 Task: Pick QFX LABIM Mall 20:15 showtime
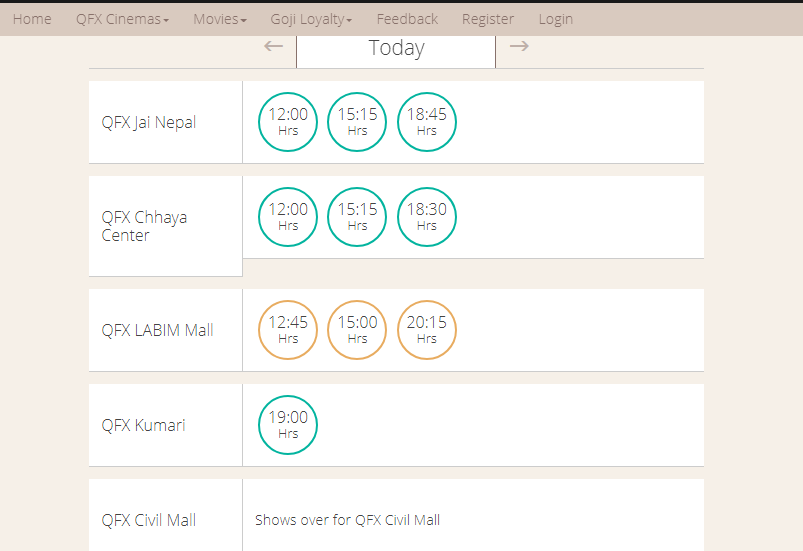427,330
